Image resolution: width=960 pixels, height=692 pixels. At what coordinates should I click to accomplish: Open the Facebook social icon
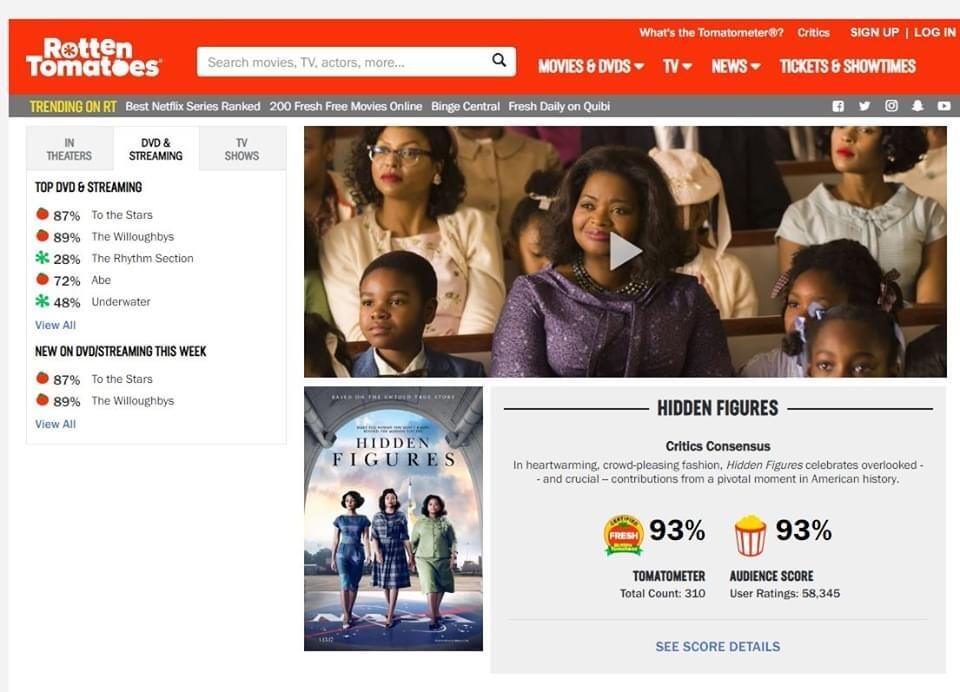coord(838,106)
